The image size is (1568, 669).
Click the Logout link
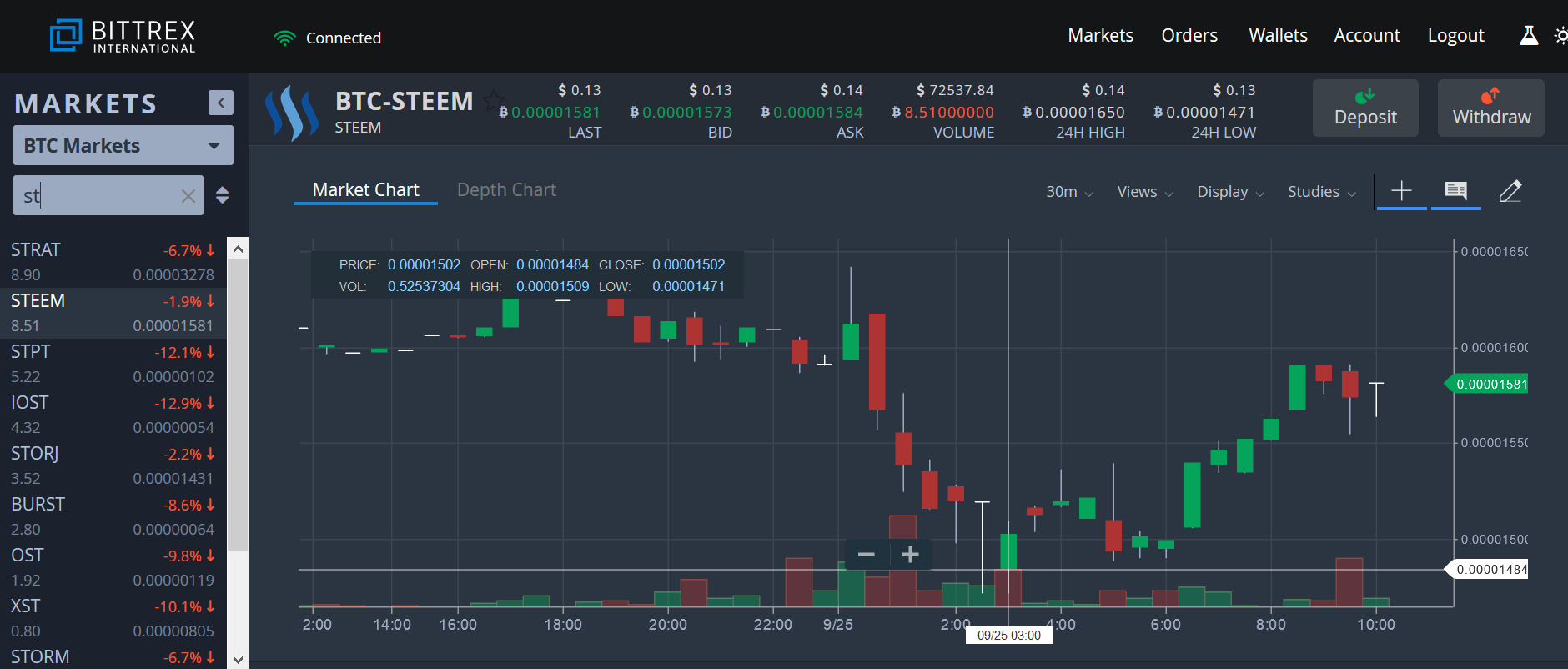click(x=1456, y=35)
